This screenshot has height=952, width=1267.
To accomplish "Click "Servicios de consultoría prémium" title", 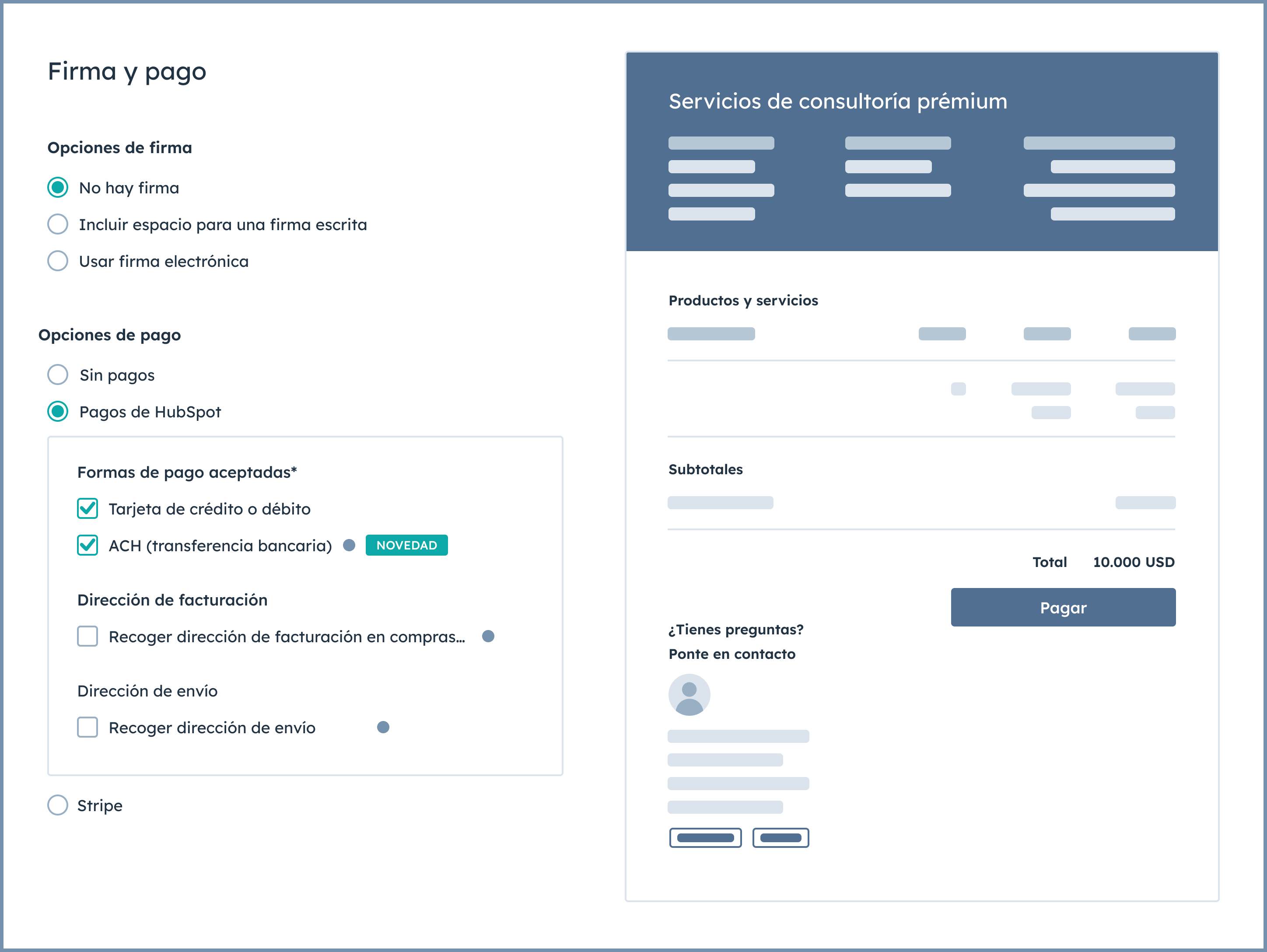I will (x=838, y=101).
